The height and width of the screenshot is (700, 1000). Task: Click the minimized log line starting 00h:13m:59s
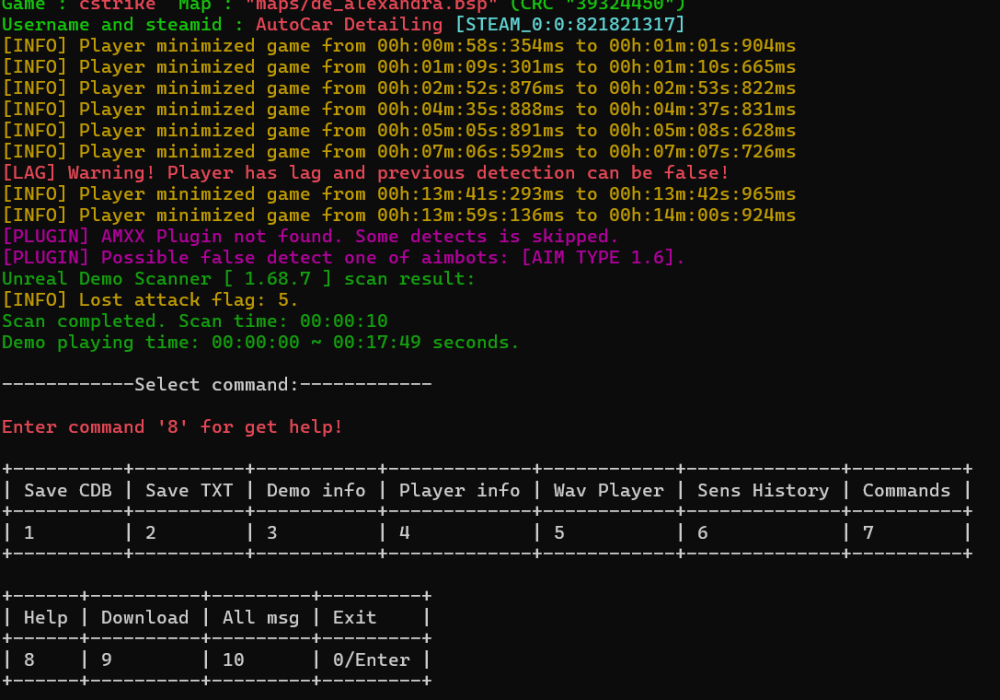click(399, 215)
